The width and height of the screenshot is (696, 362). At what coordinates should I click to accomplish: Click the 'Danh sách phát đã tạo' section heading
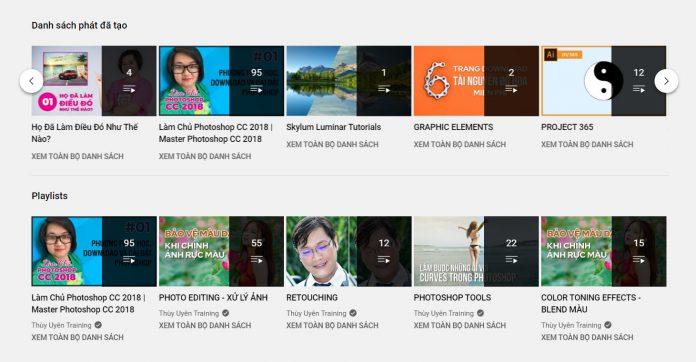79,26
